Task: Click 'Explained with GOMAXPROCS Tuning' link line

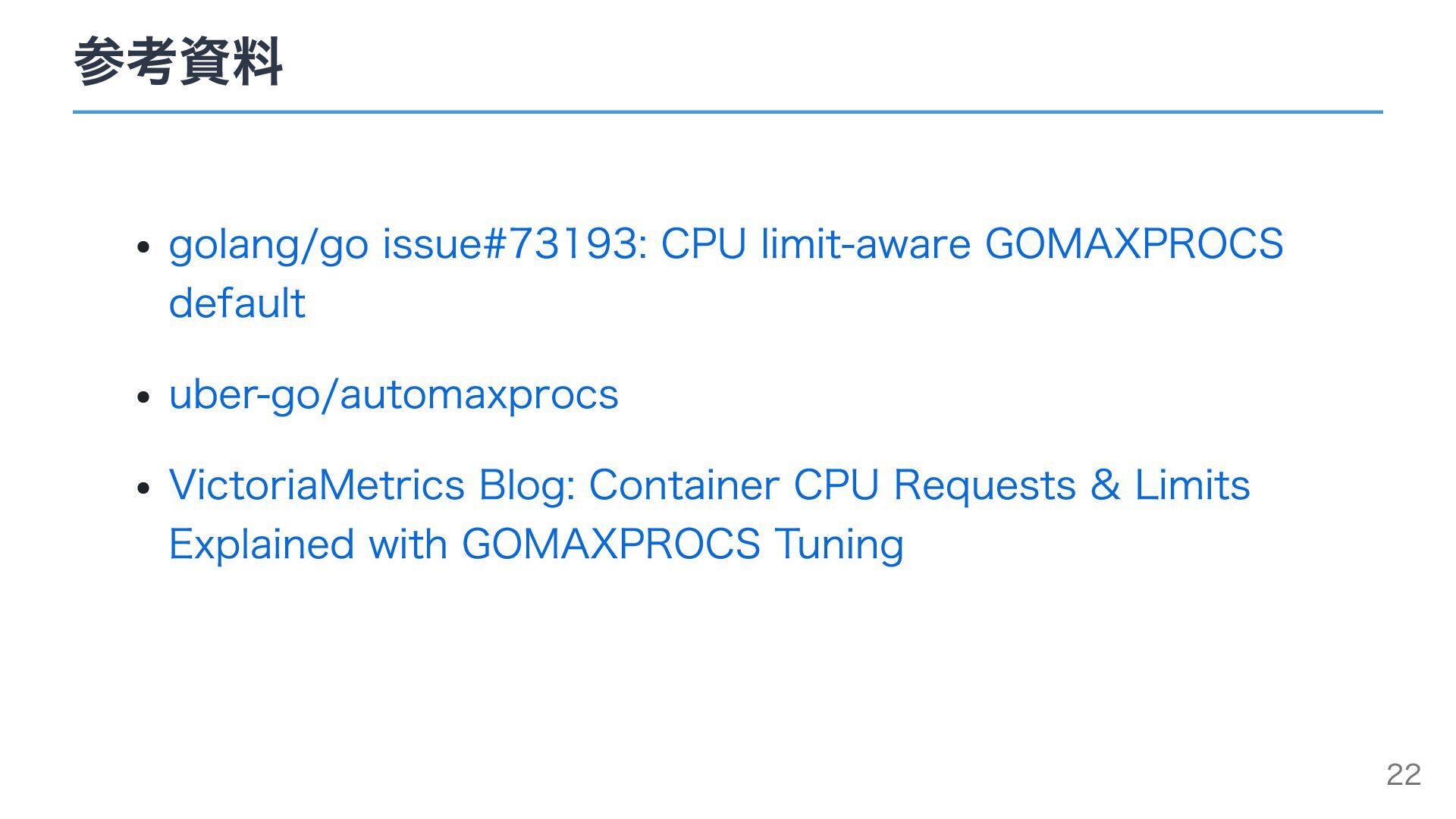Action: pos(536,544)
